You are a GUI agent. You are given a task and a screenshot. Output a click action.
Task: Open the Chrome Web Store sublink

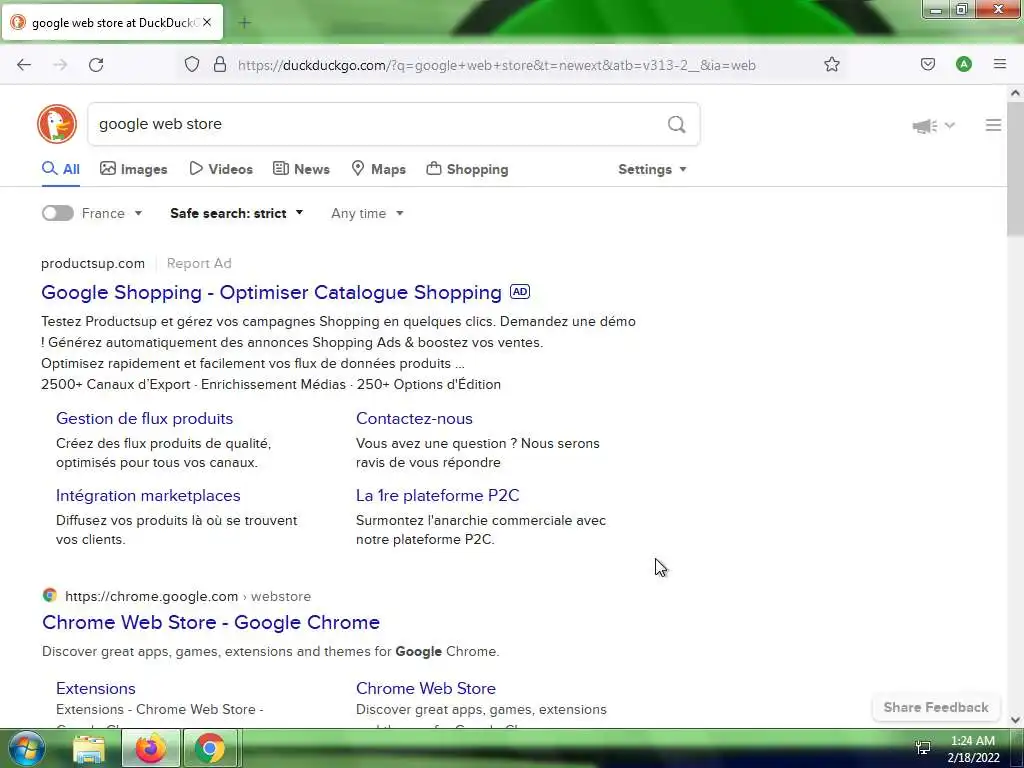[x=426, y=688]
